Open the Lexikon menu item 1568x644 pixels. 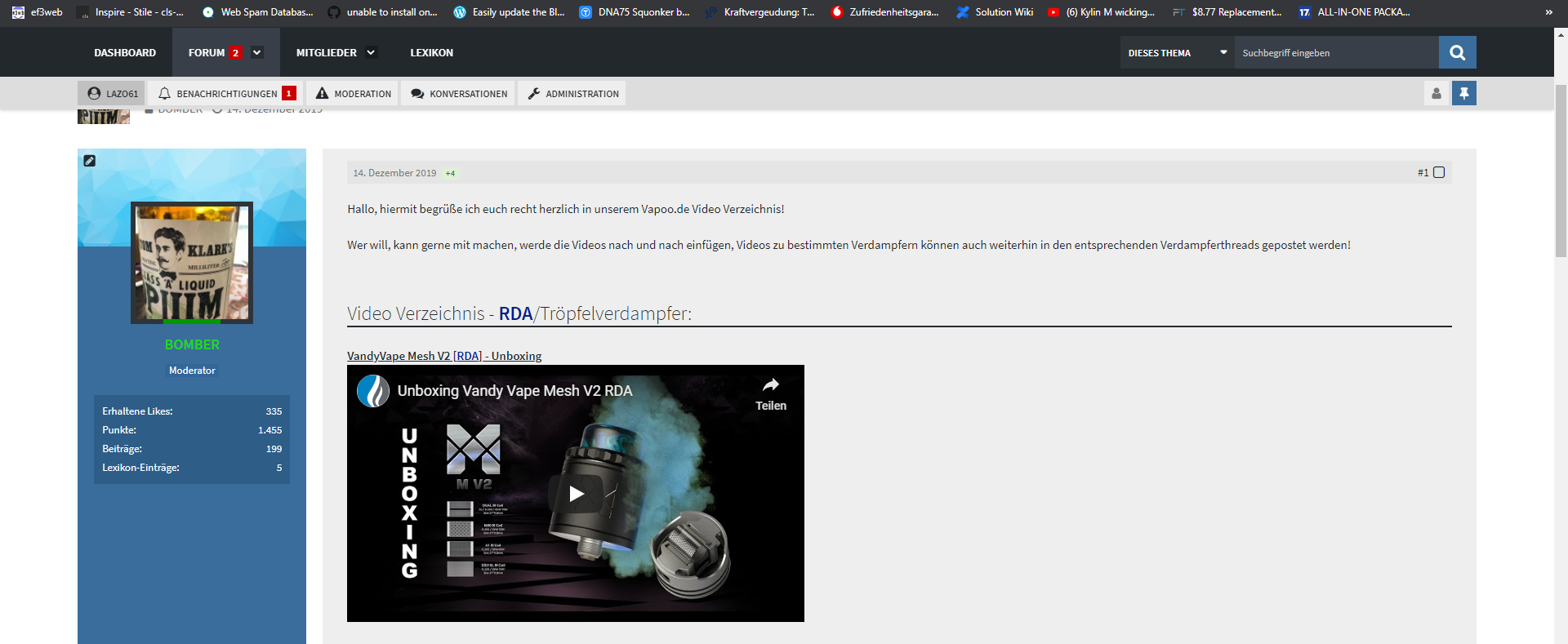(x=431, y=53)
